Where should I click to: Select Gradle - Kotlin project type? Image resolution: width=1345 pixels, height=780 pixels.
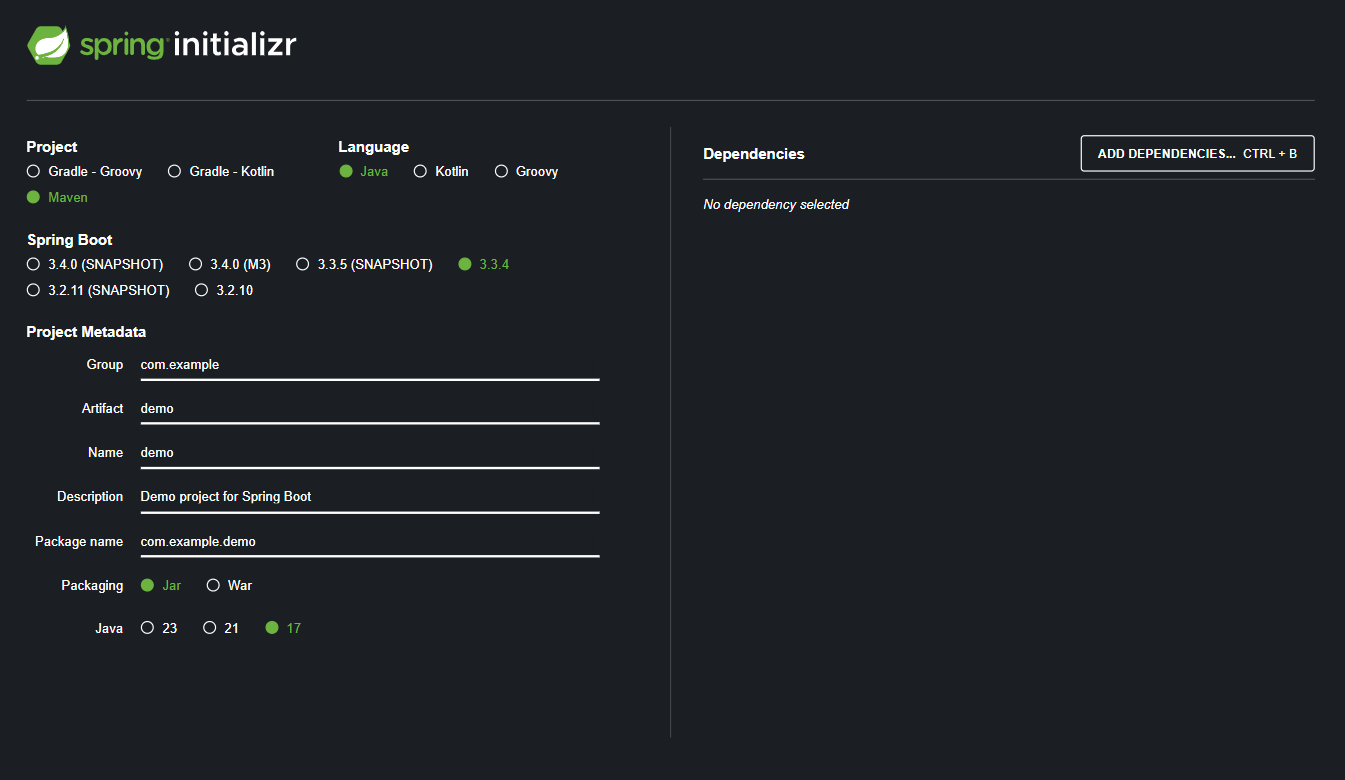[x=220, y=172]
